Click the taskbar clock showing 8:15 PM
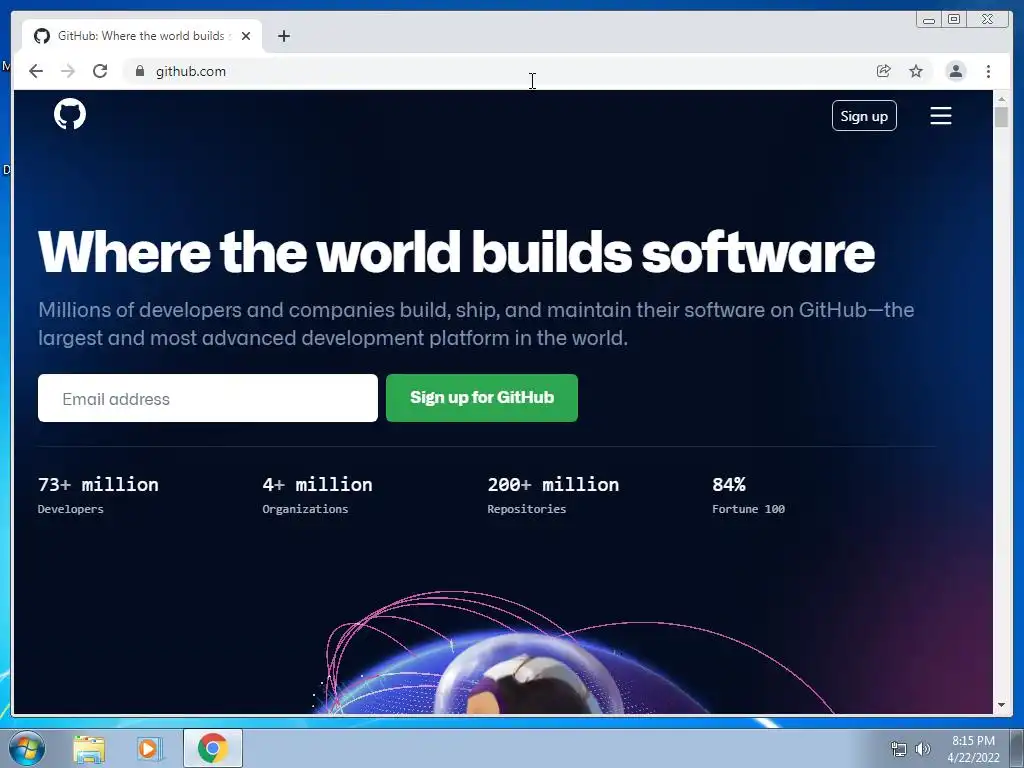Viewport: 1024px width, 768px height. pos(973,749)
